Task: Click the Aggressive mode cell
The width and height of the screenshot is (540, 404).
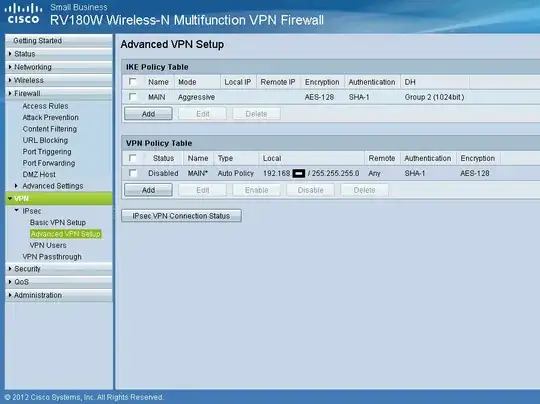Action: [196, 97]
